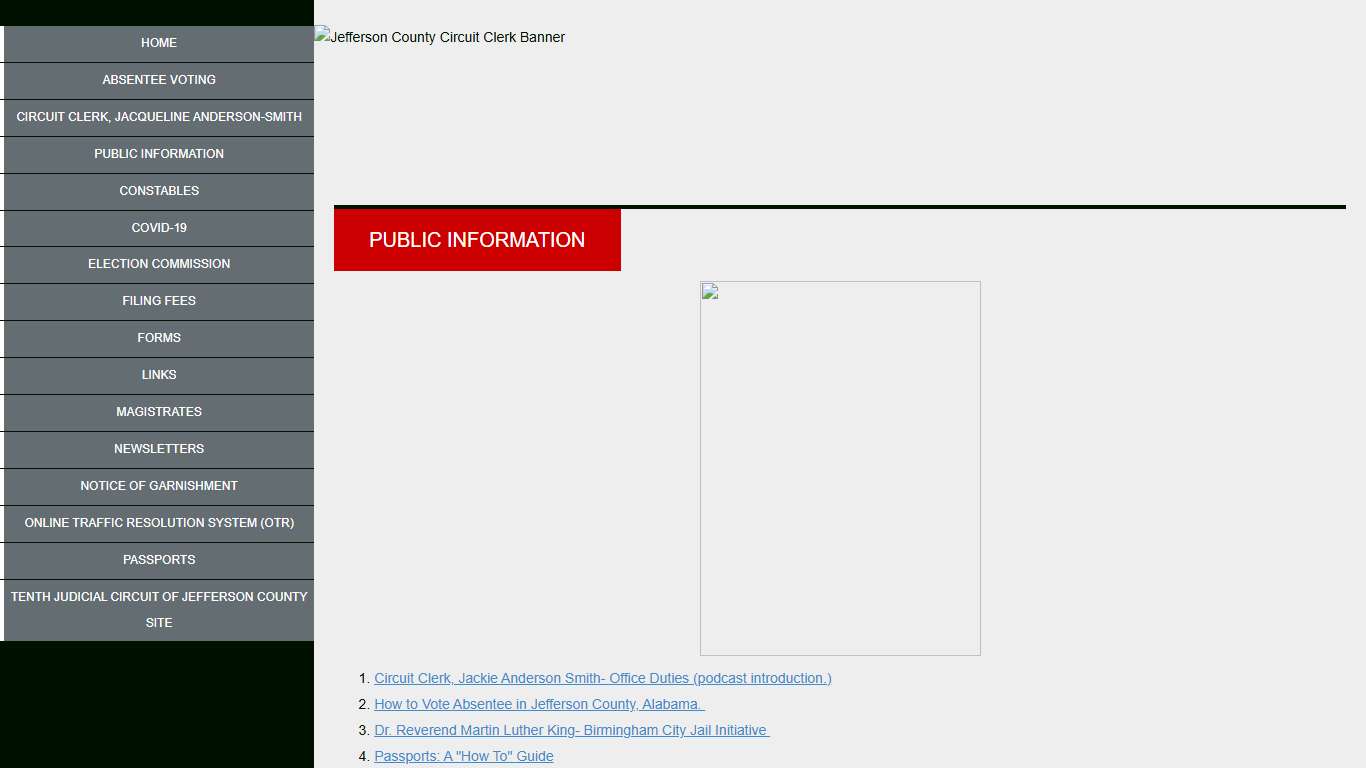Click the COVID-19 sidebar item

(159, 228)
